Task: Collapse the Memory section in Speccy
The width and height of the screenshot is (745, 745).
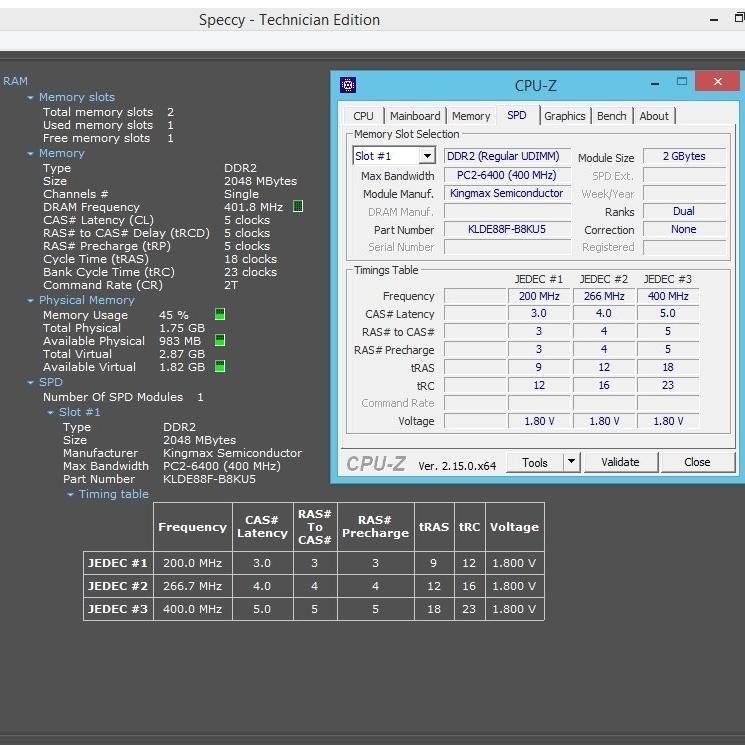Action: point(30,154)
